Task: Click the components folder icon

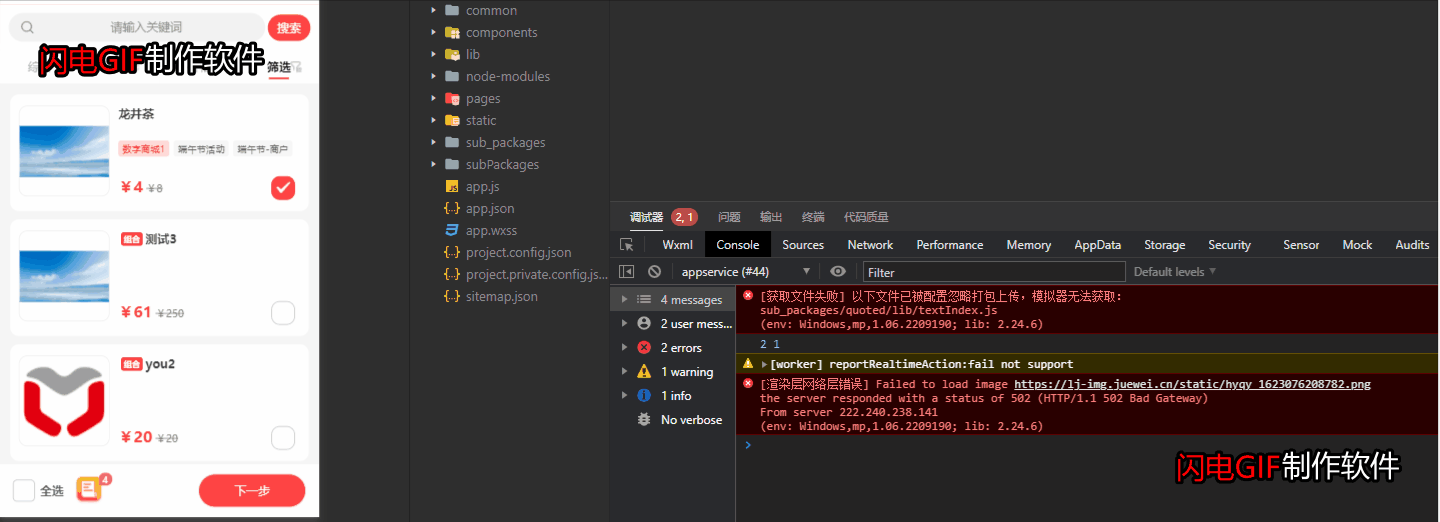Action: tap(452, 33)
